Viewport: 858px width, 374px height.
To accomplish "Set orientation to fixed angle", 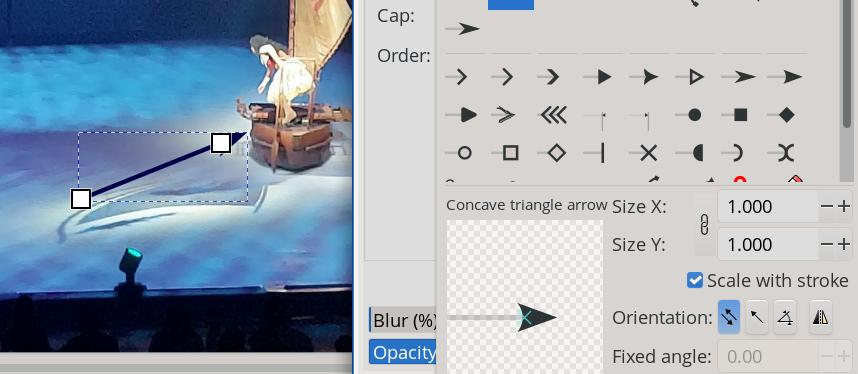I will click(x=785, y=318).
